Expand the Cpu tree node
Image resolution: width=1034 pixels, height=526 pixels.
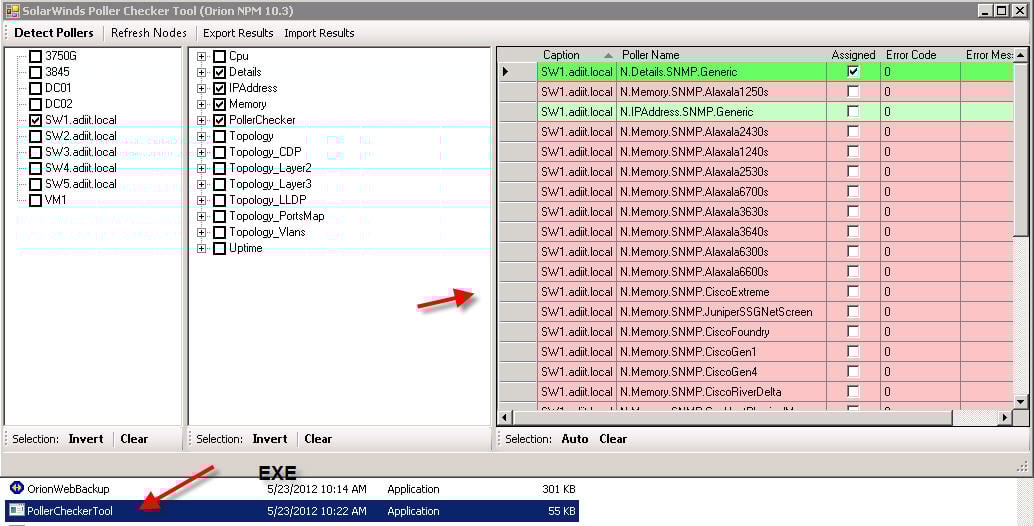(202, 57)
